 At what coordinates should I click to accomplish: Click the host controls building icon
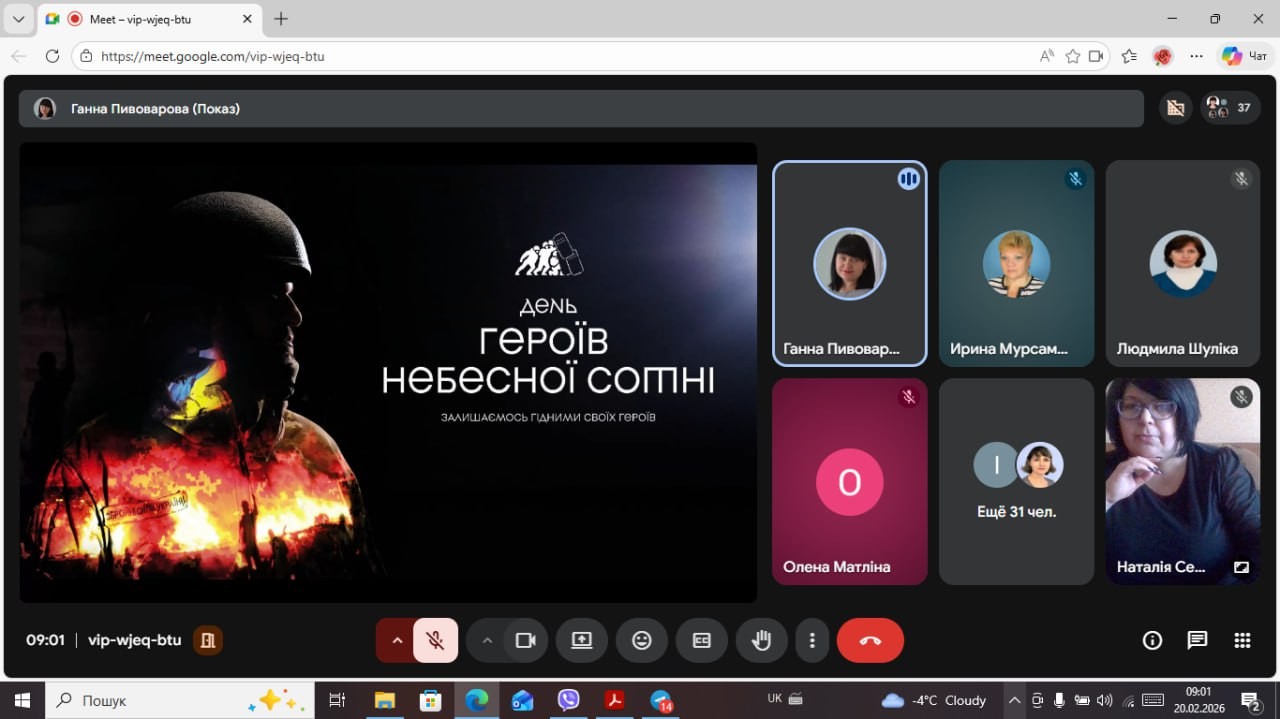tap(208, 640)
